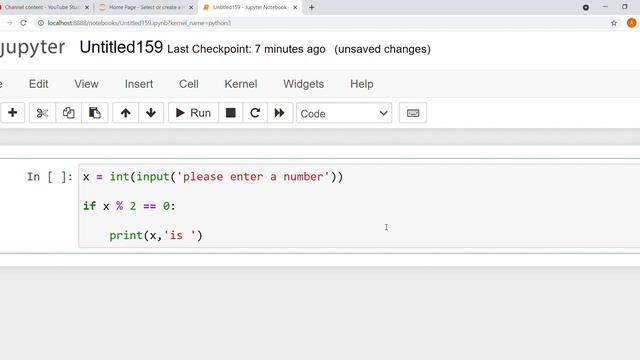Open the Help menu
The height and width of the screenshot is (360, 640).
[x=362, y=84]
